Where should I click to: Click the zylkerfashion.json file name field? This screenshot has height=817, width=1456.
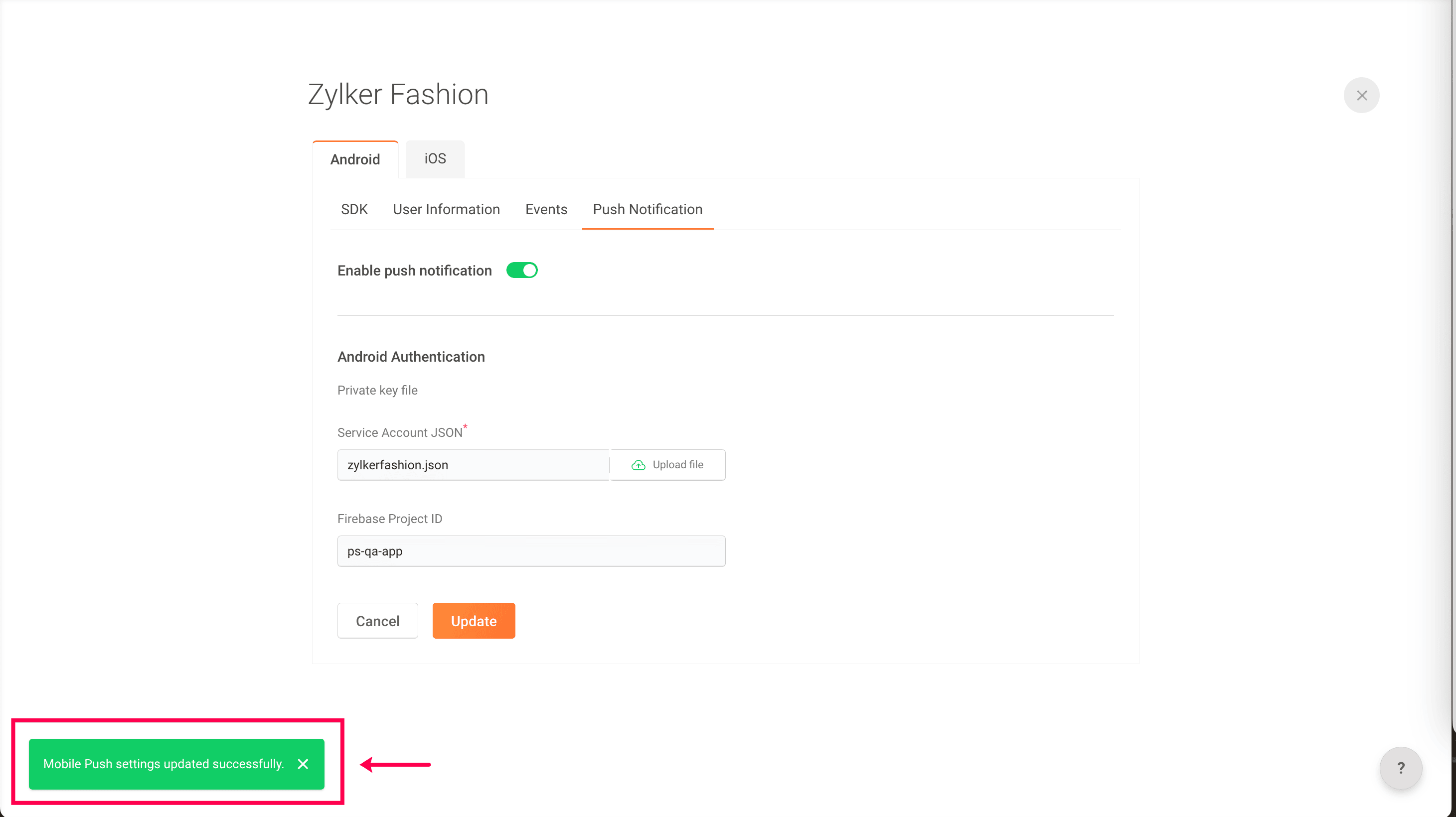[473, 465]
